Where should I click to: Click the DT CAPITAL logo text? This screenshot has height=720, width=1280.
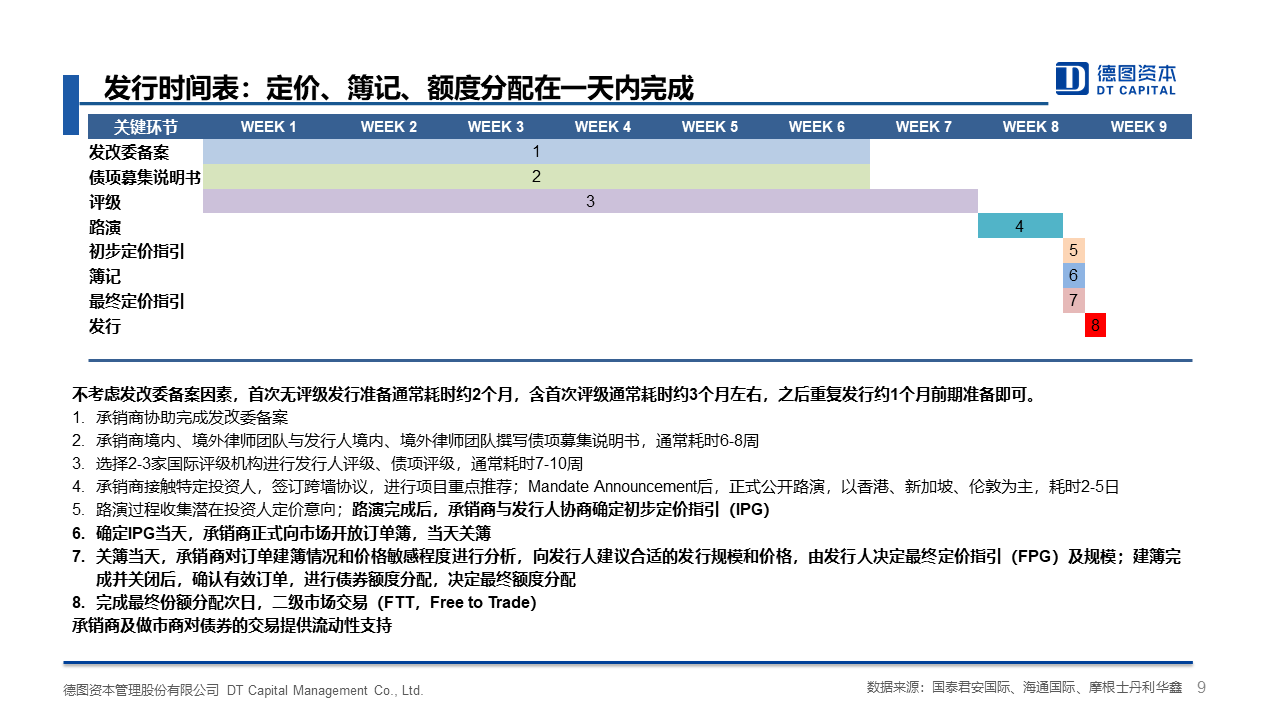[1136, 91]
